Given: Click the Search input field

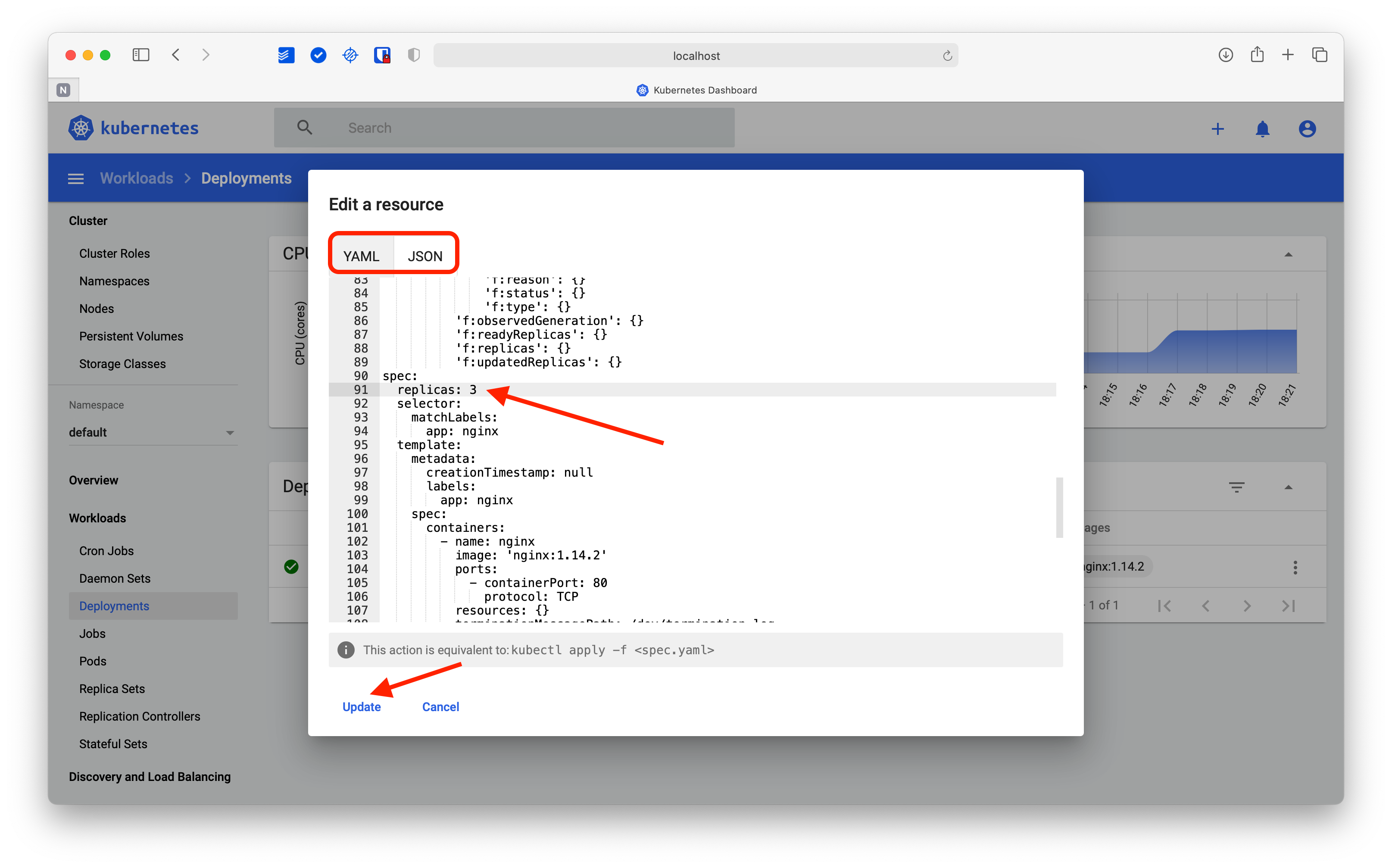Looking at the screenshot, I should click(503, 128).
